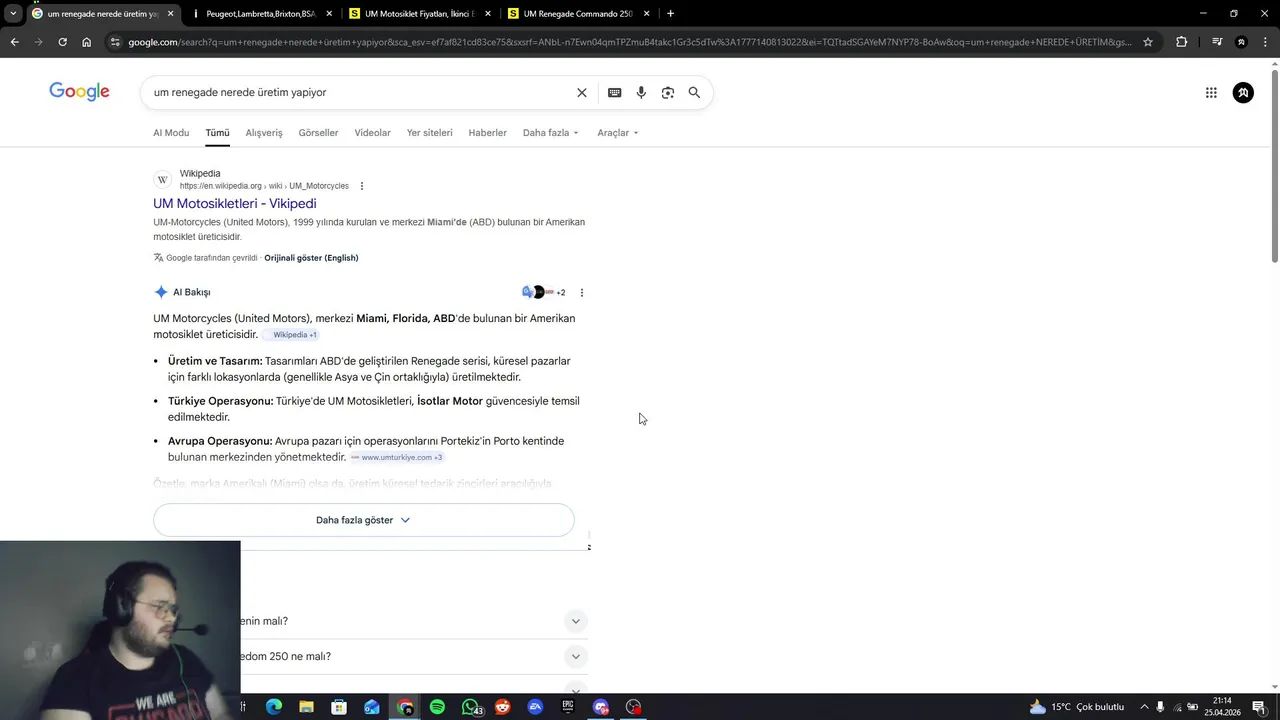Open the browser extensions puzzle icon

[1181, 42]
